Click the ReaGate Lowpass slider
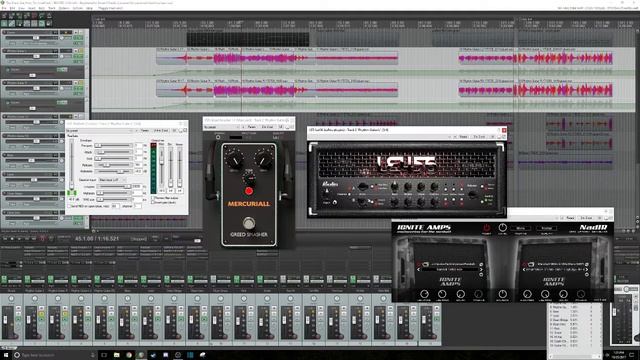This screenshot has width=640, height=360. coord(113,187)
